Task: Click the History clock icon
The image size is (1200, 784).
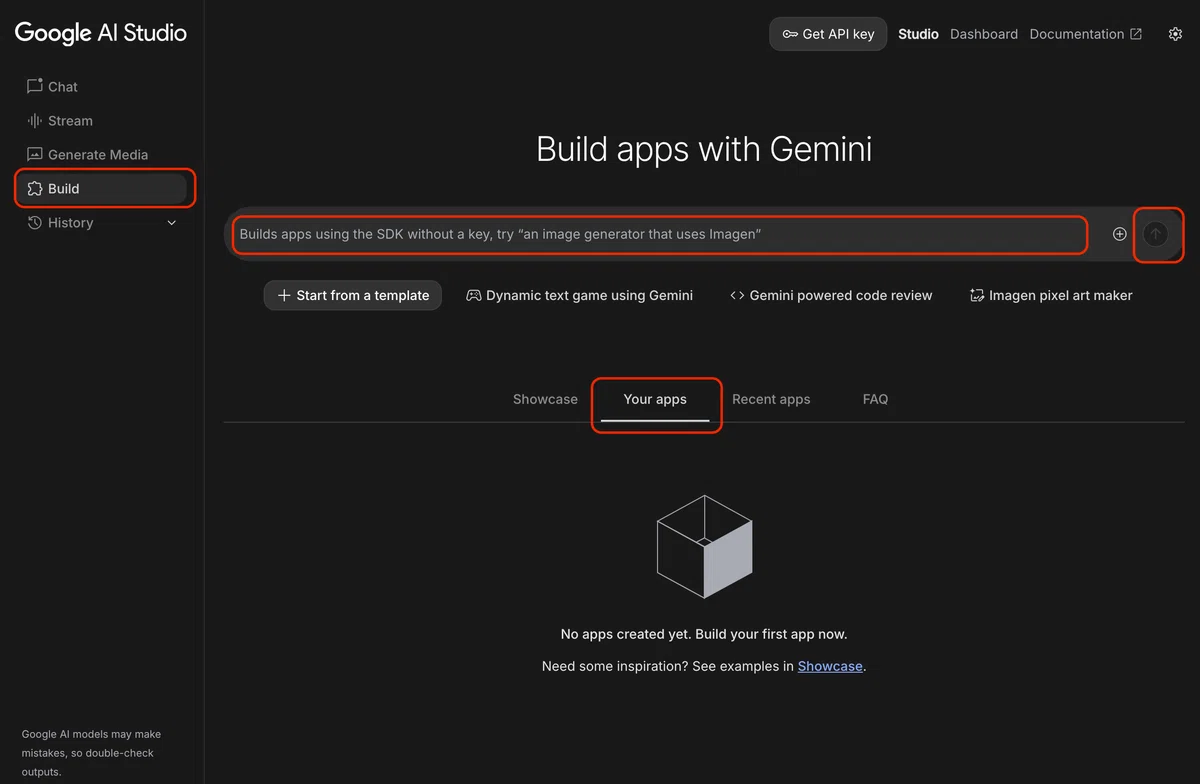Action: (35, 223)
